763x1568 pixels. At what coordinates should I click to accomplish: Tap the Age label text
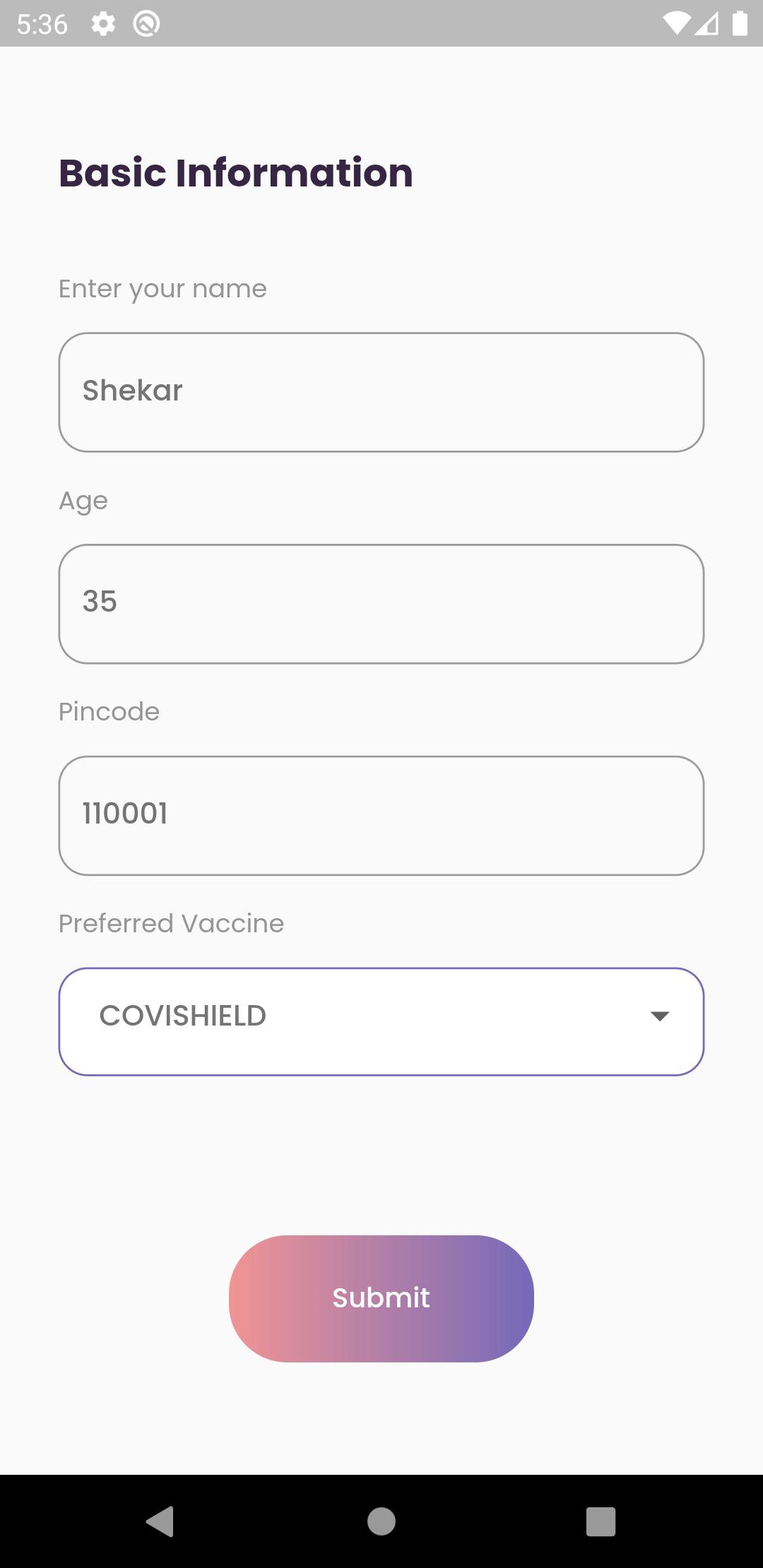[x=83, y=501]
